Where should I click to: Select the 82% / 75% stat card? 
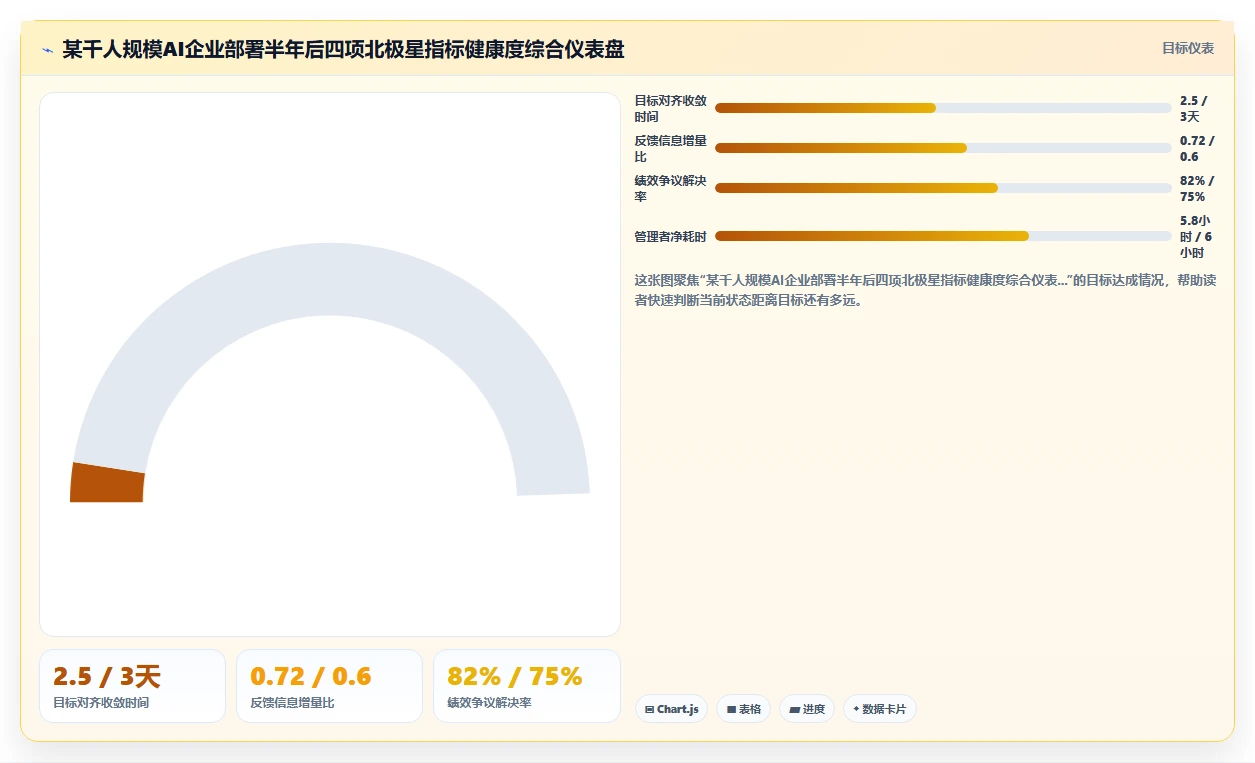pos(526,686)
